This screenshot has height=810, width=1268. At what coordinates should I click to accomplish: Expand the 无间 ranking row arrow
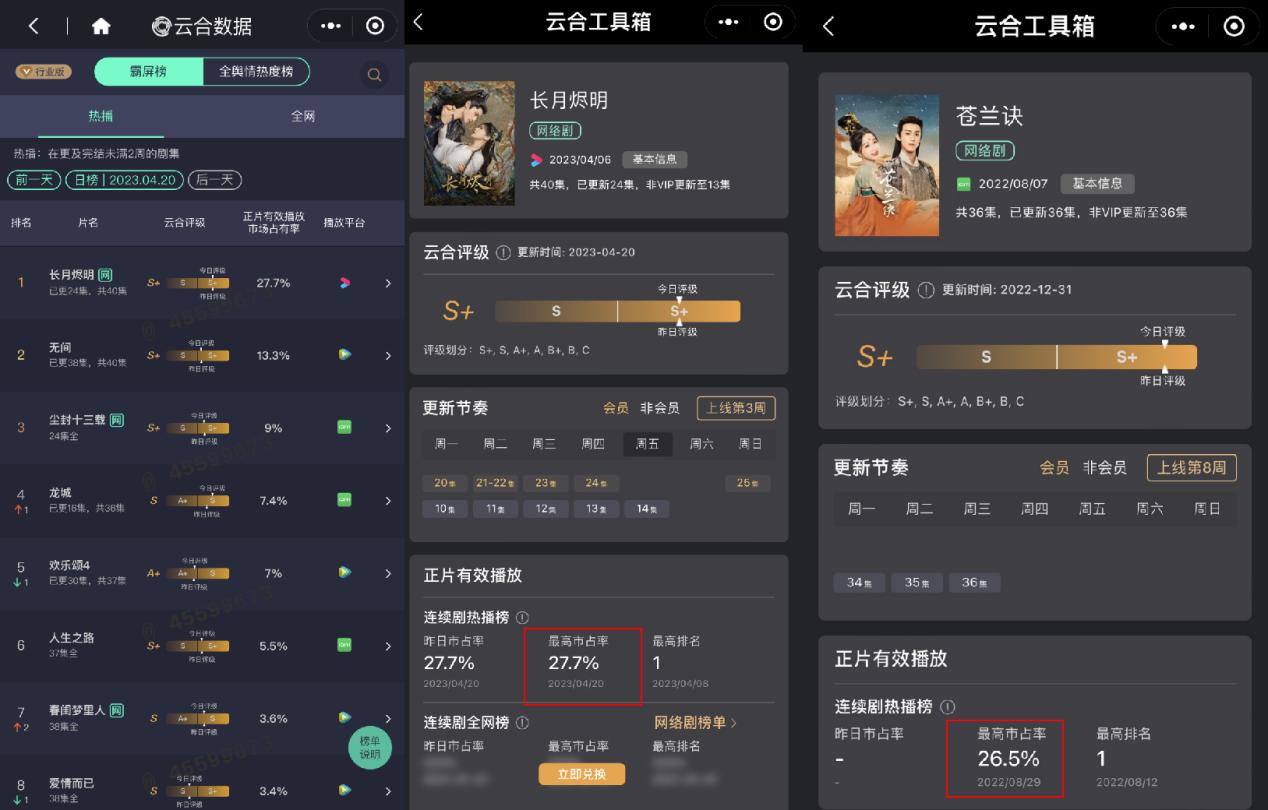point(388,355)
